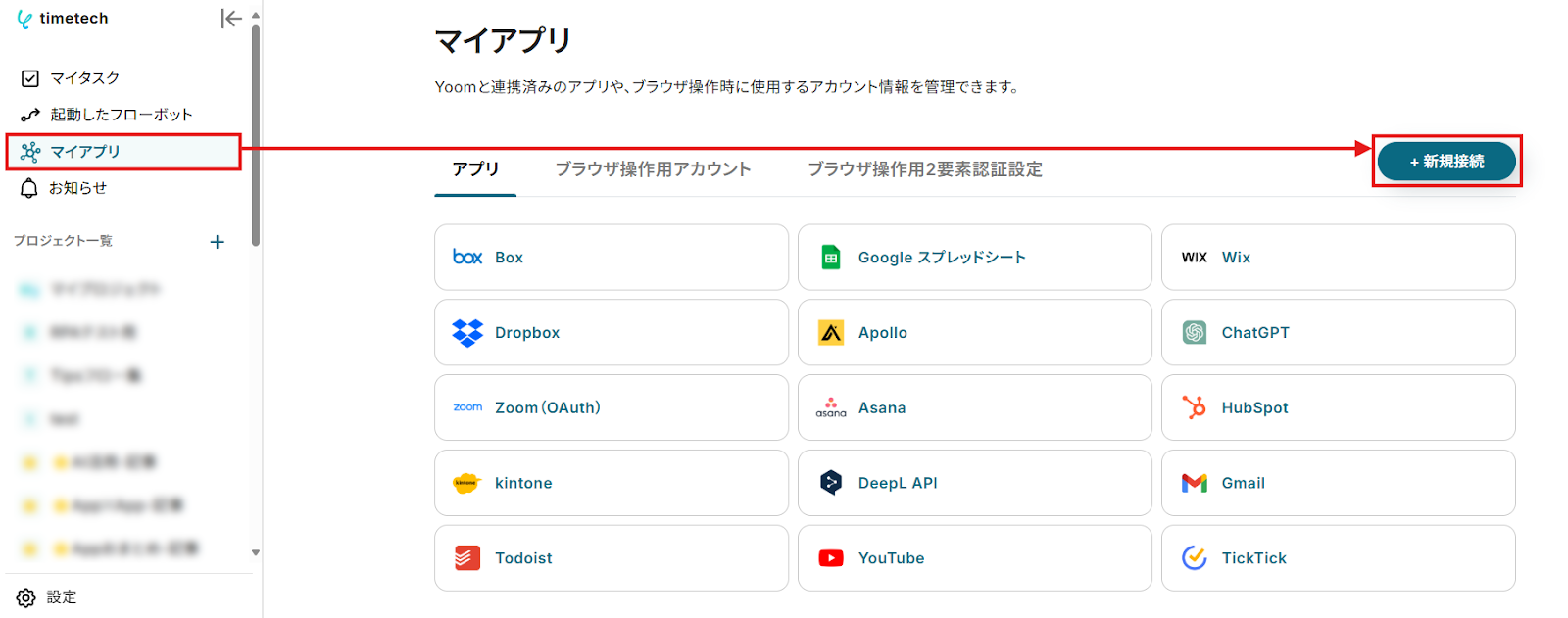Viewport: 1568px width, 618px height.
Task: Click the Todoist red icon
Action: pos(467,558)
